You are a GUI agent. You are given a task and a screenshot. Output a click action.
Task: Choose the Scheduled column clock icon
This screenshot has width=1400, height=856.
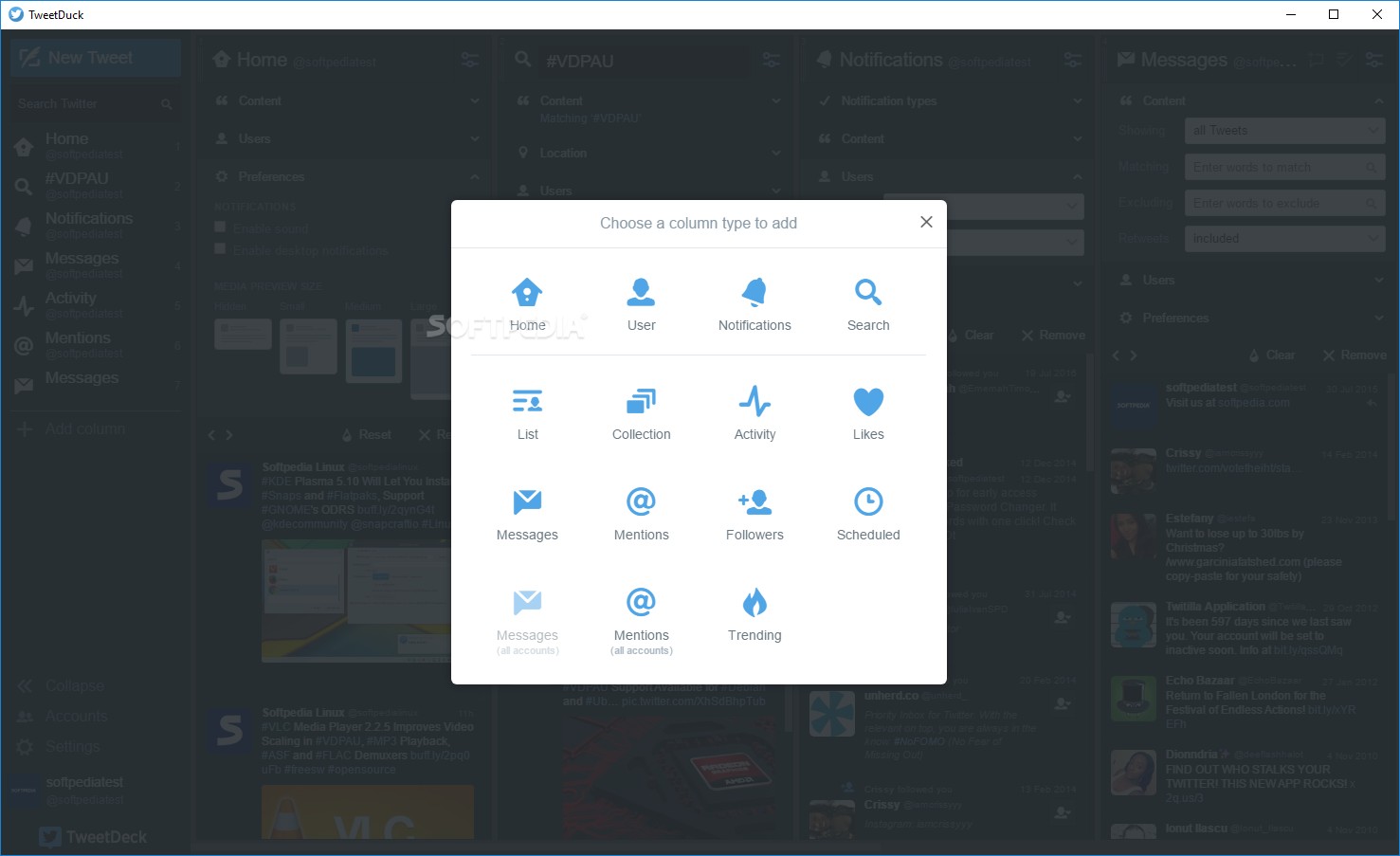coord(868,501)
